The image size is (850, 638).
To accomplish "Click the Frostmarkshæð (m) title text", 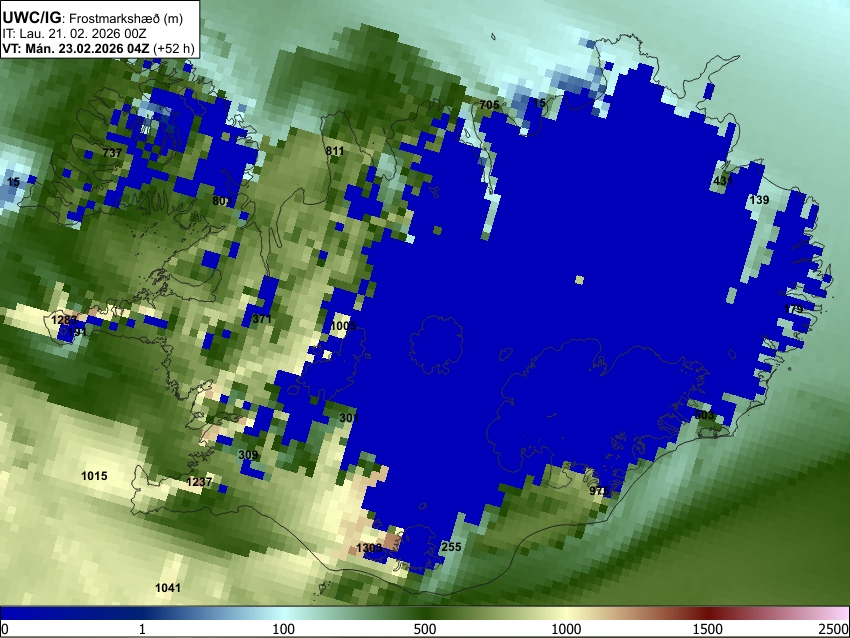I will pyautogui.click(x=126, y=18).
